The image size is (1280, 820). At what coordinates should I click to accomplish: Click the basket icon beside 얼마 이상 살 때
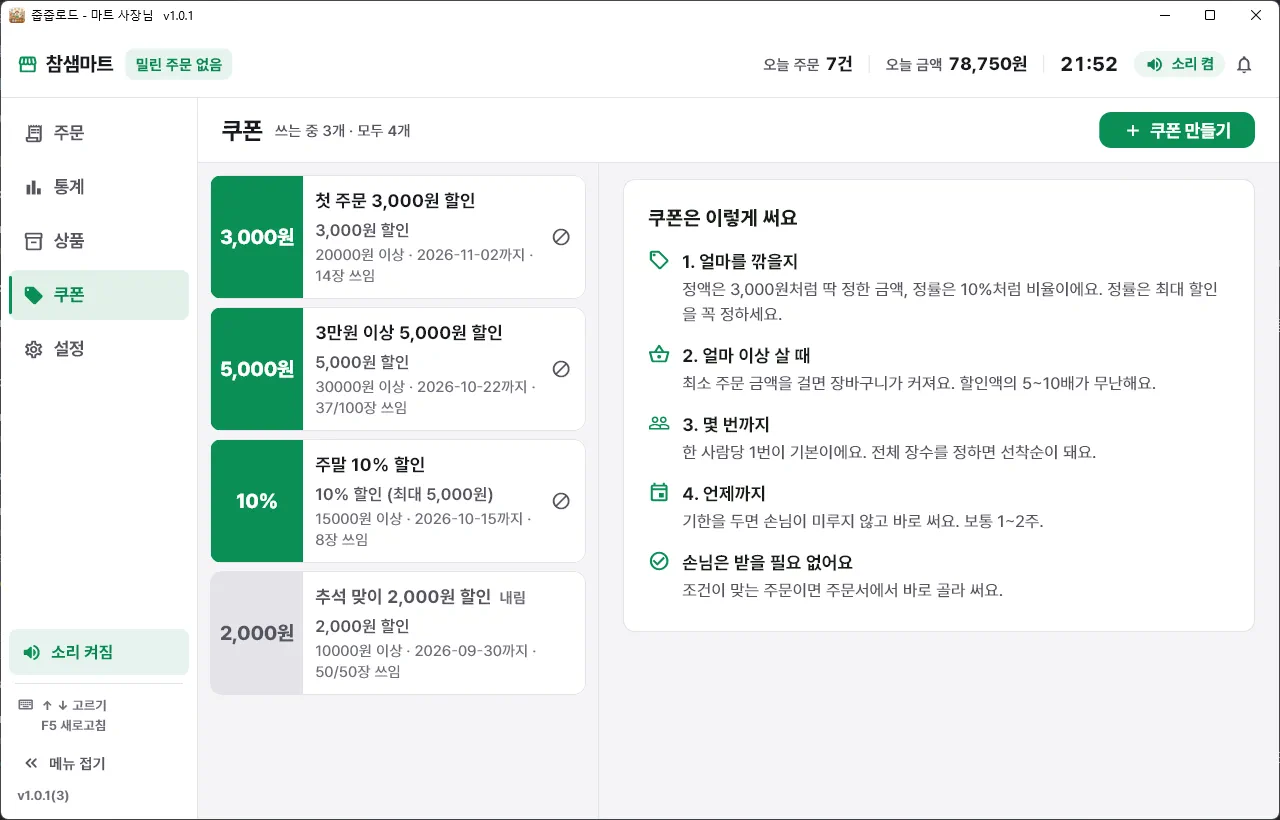(658, 355)
